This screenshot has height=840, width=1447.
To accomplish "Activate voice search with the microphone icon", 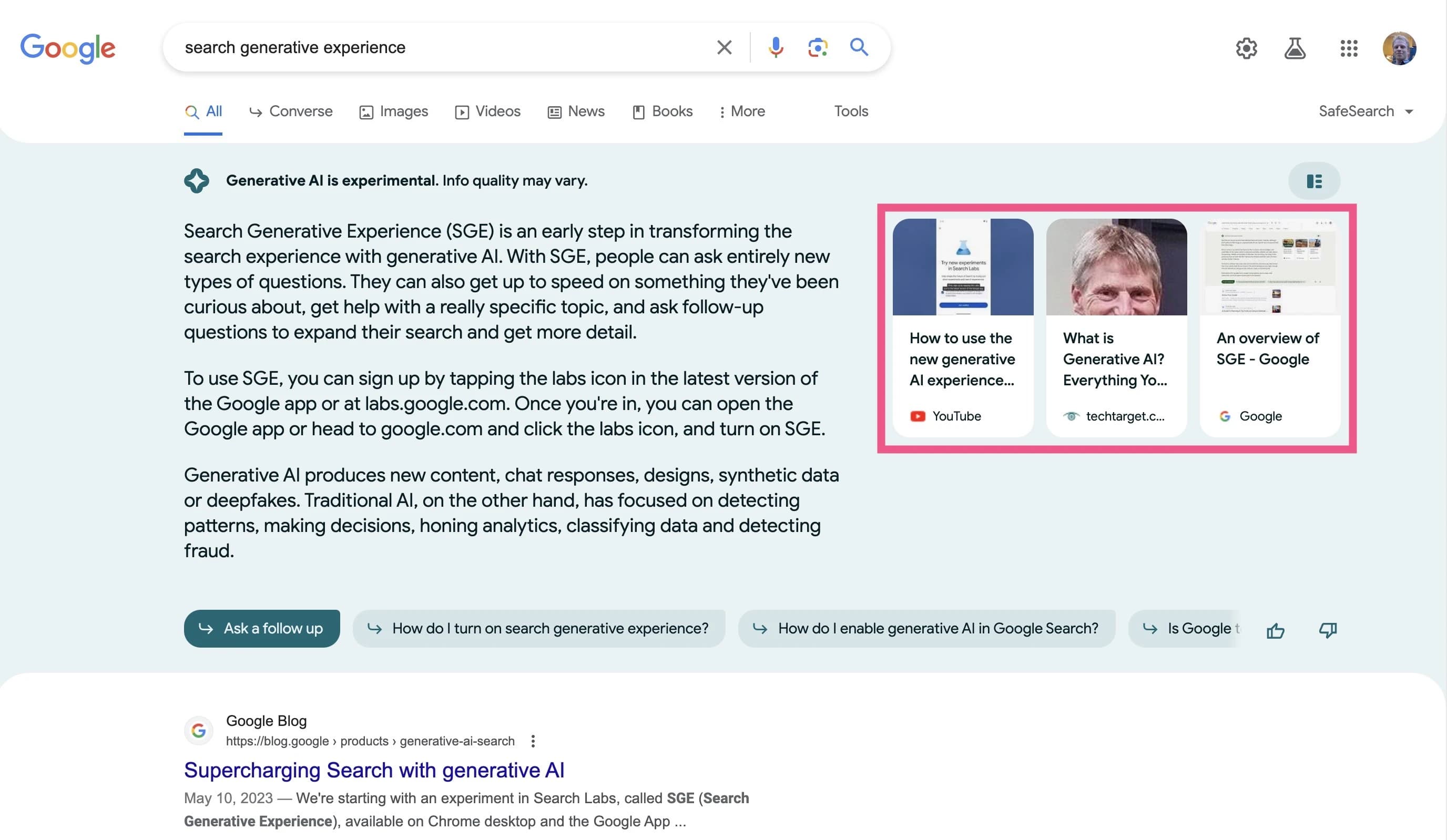I will [x=775, y=47].
